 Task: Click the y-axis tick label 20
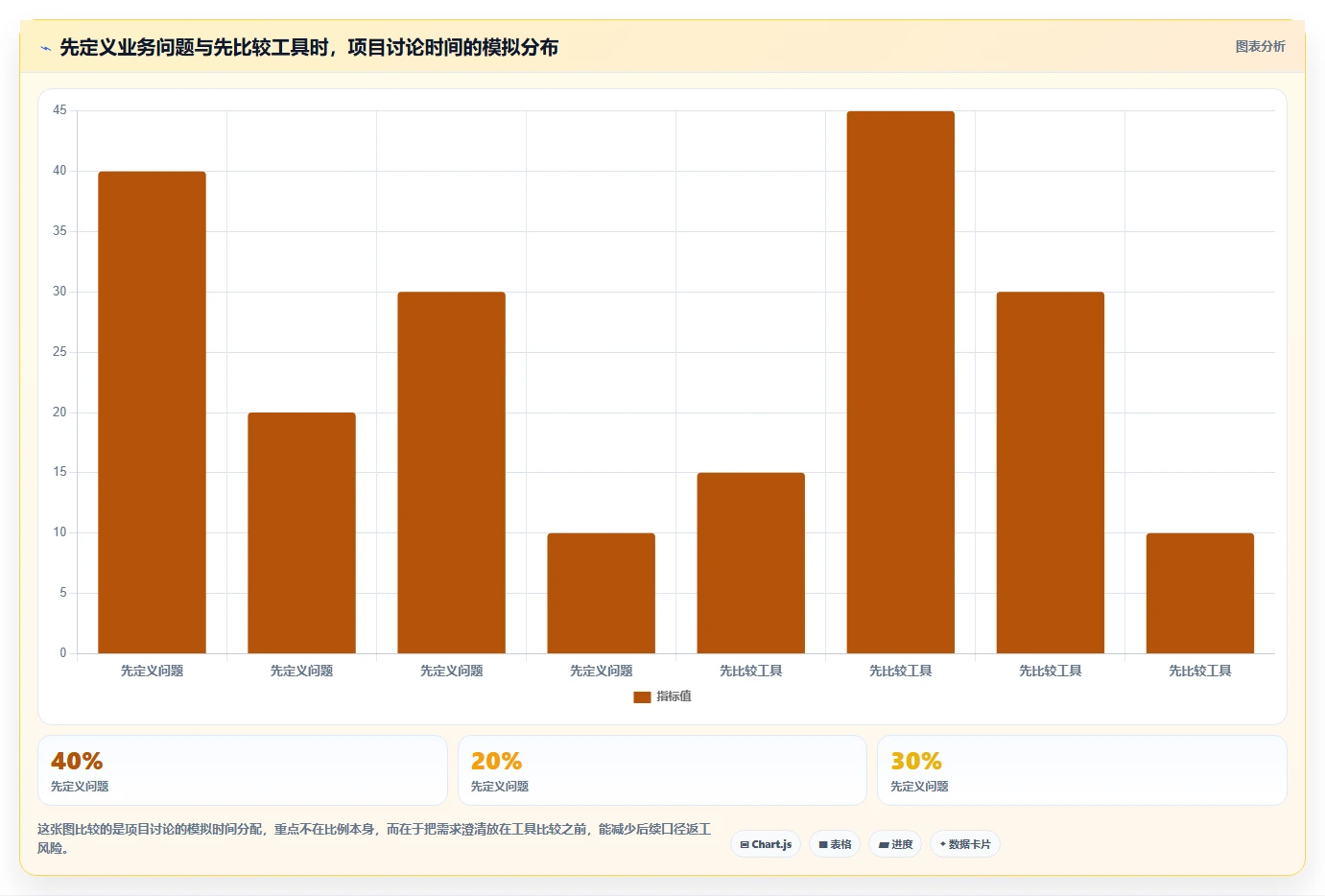pyautogui.click(x=59, y=413)
